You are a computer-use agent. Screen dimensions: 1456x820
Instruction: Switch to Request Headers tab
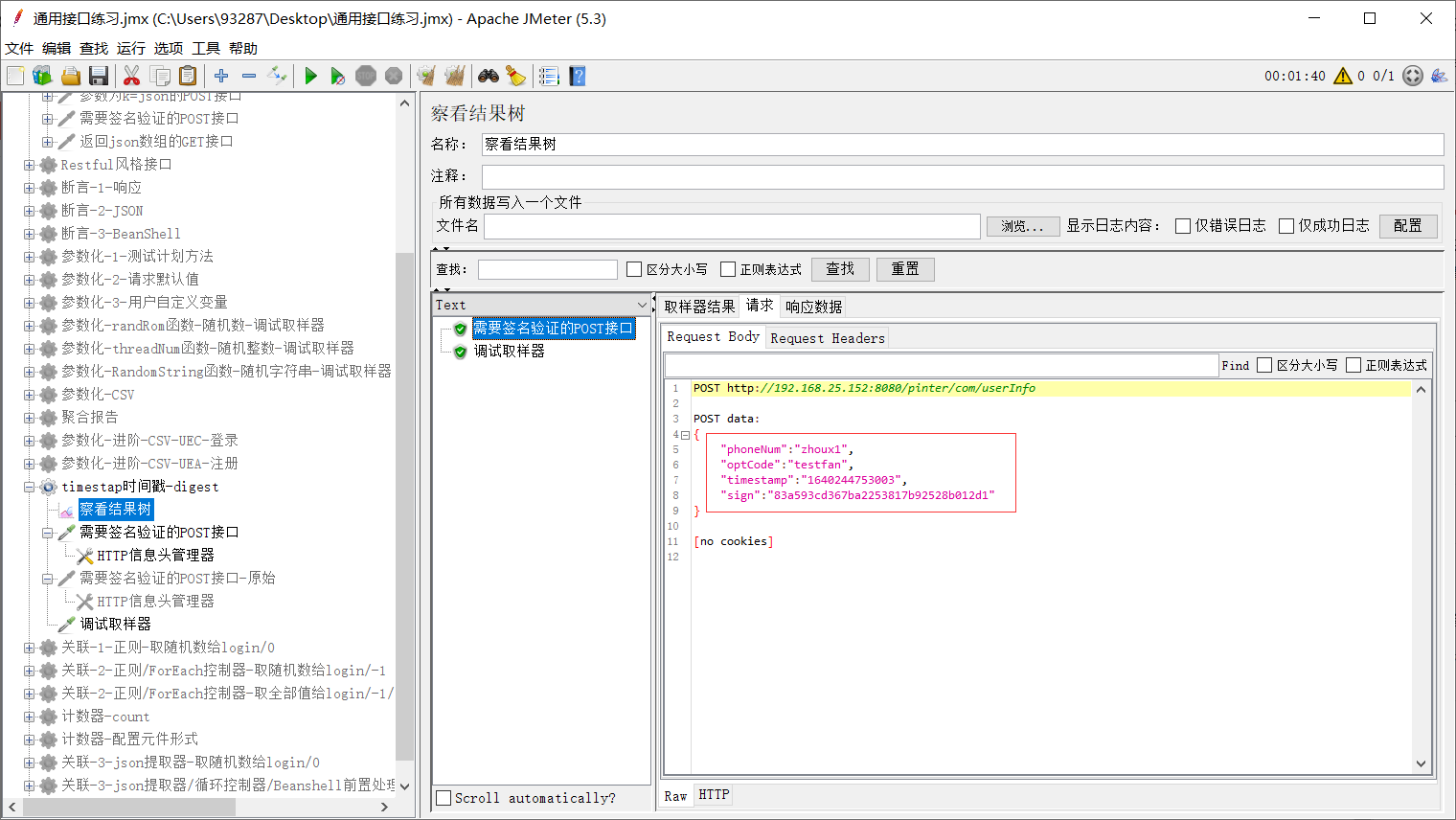click(x=828, y=337)
